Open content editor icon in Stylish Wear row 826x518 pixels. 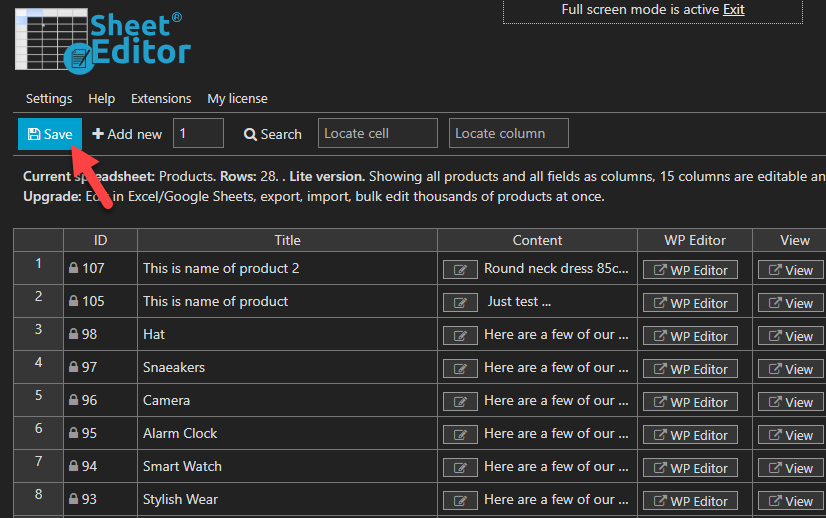click(460, 501)
